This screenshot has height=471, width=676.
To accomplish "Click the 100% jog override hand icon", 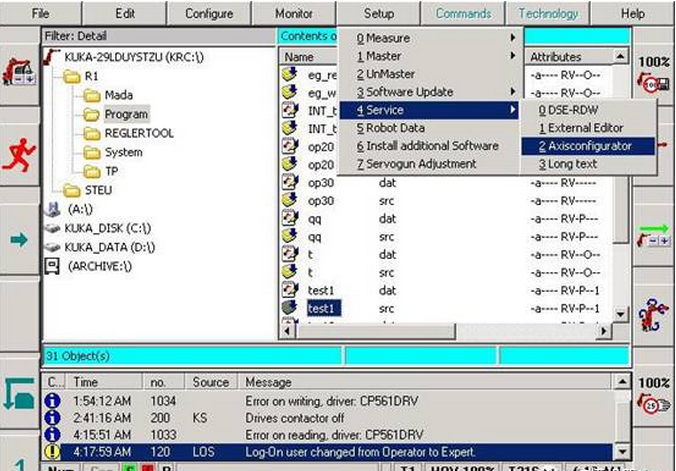I will [x=653, y=396].
